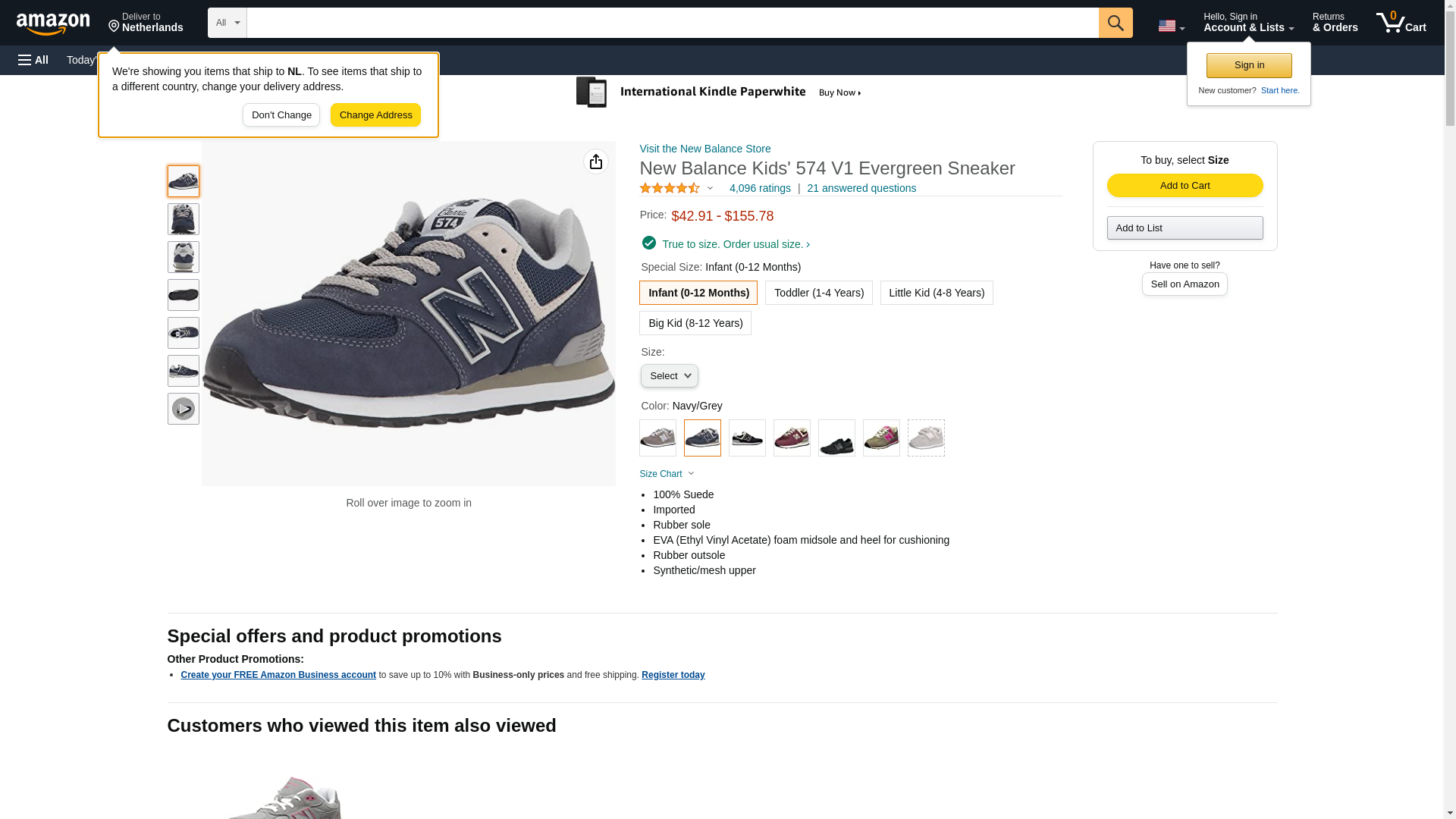
Task: Open the shopping cart
Action: click(1401, 23)
